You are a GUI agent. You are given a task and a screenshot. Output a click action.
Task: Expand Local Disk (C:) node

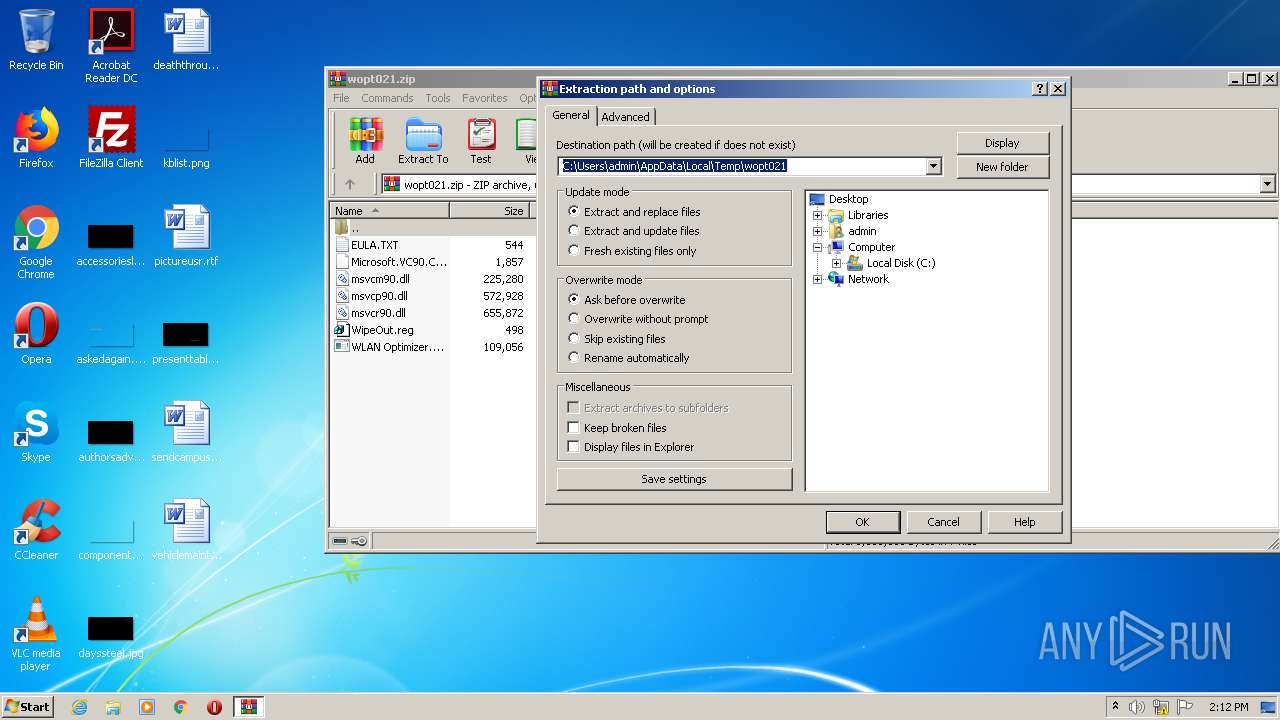click(836, 263)
